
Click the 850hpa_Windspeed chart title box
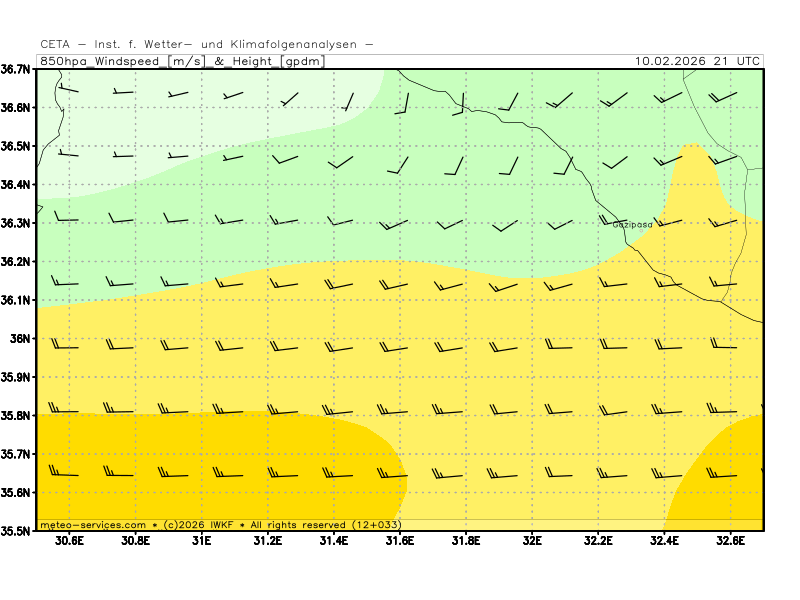click(181, 61)
